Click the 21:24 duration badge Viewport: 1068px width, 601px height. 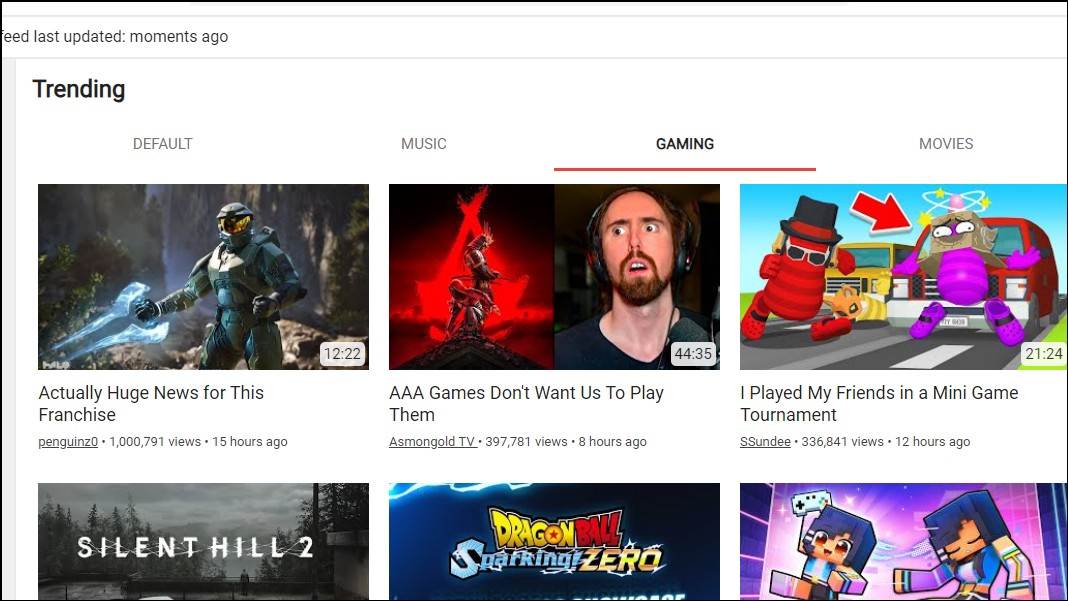coord(1043,354)
